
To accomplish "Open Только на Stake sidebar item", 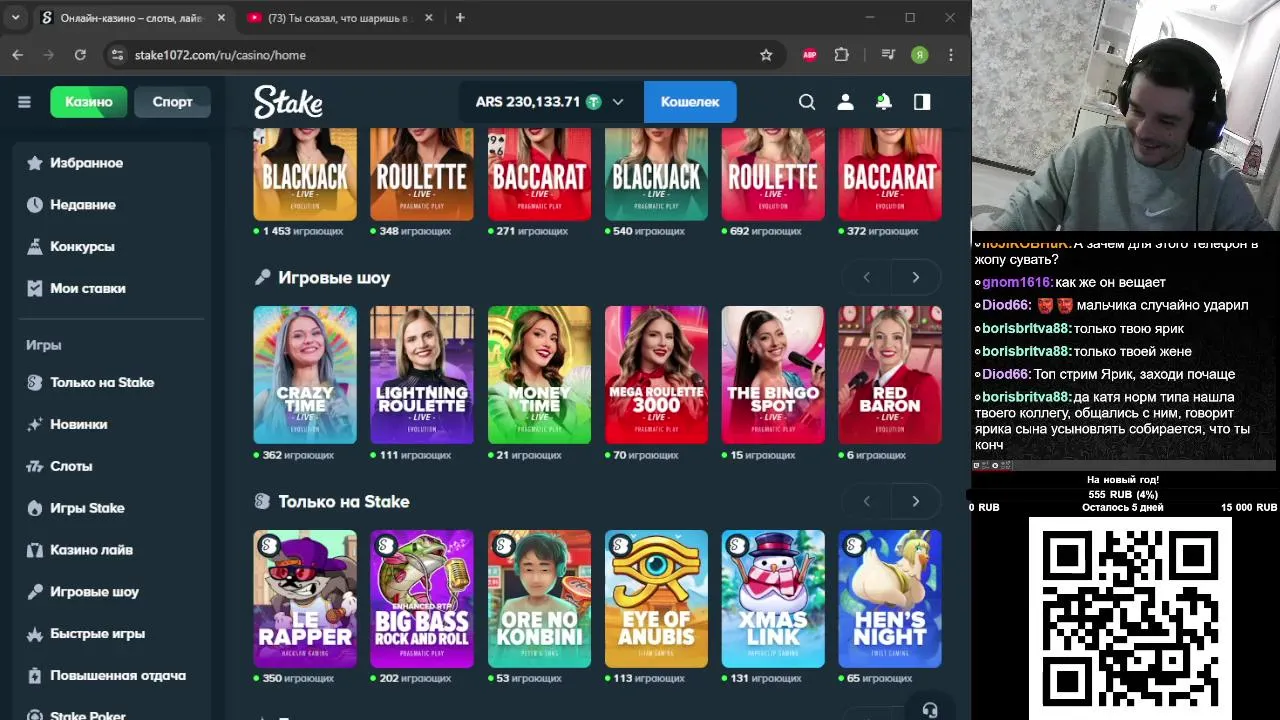I will tap(112, 382).
